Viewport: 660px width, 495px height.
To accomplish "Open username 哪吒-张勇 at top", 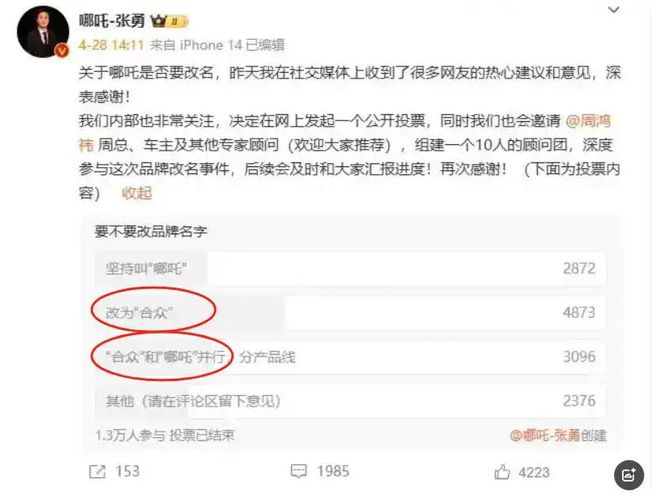I will 112,21.
